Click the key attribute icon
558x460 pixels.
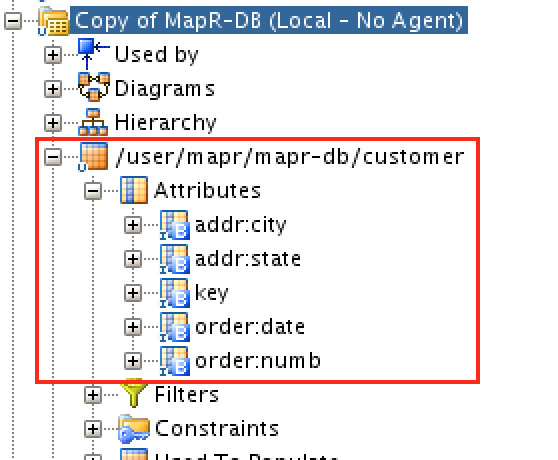[x=174, y=293]
